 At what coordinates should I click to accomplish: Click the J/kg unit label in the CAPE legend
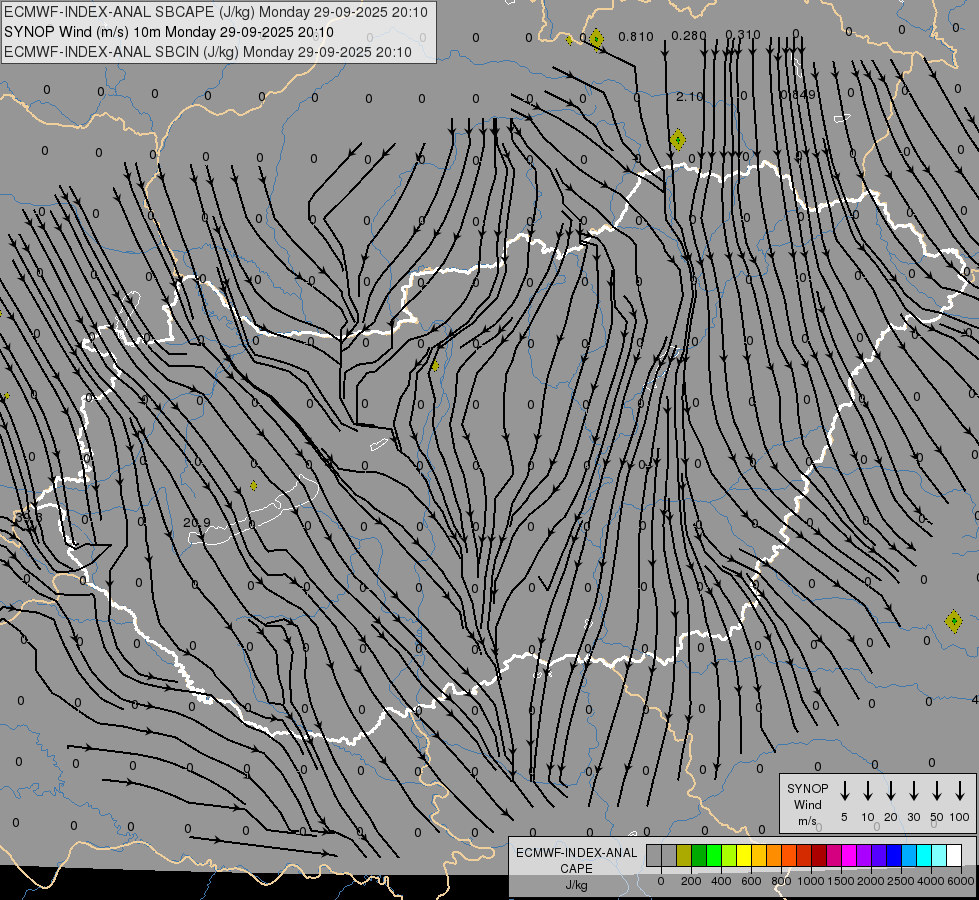(x=576, y=885)
